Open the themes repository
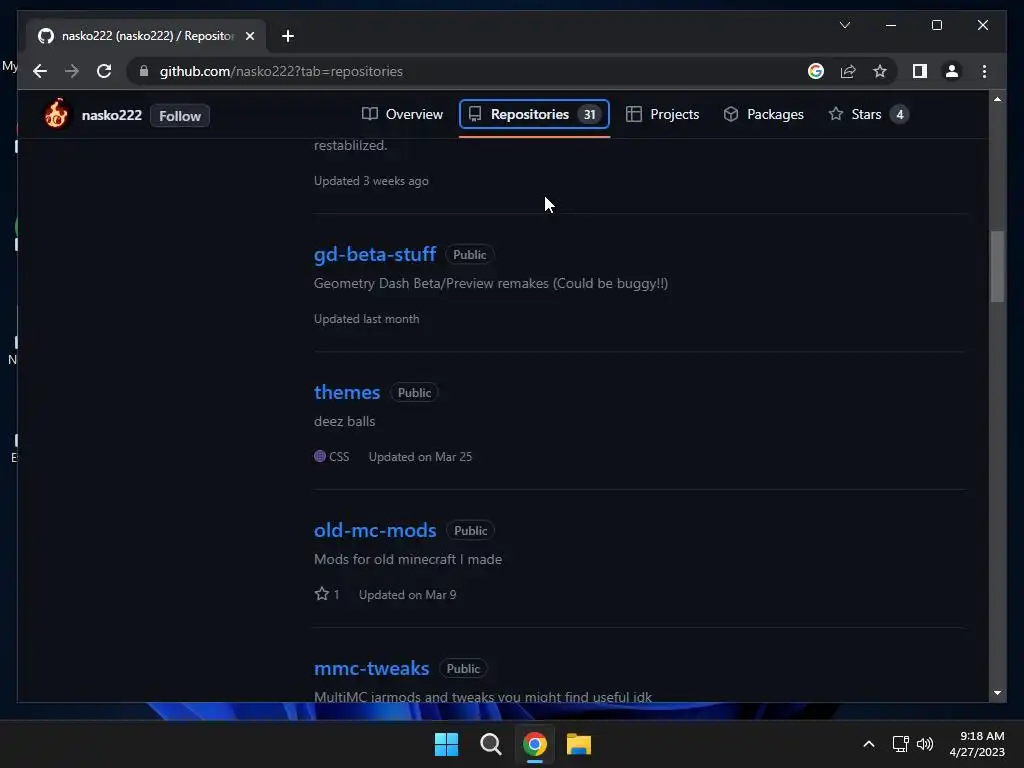This screenshot has width=1024, height=768. click(347, 392)
